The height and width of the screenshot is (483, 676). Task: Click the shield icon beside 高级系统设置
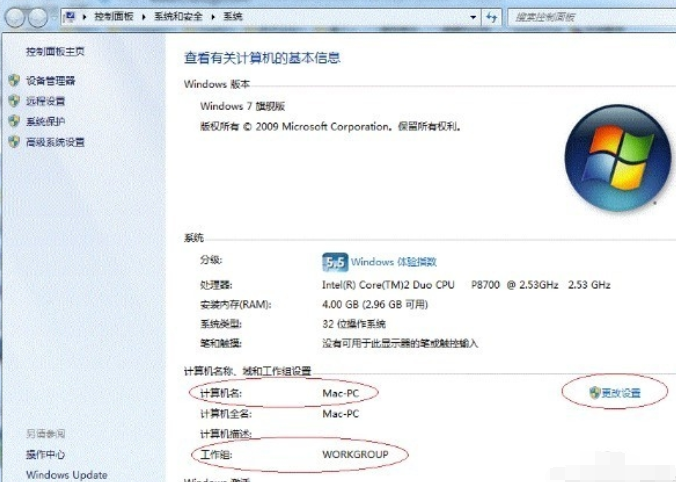tap(14, 142)
